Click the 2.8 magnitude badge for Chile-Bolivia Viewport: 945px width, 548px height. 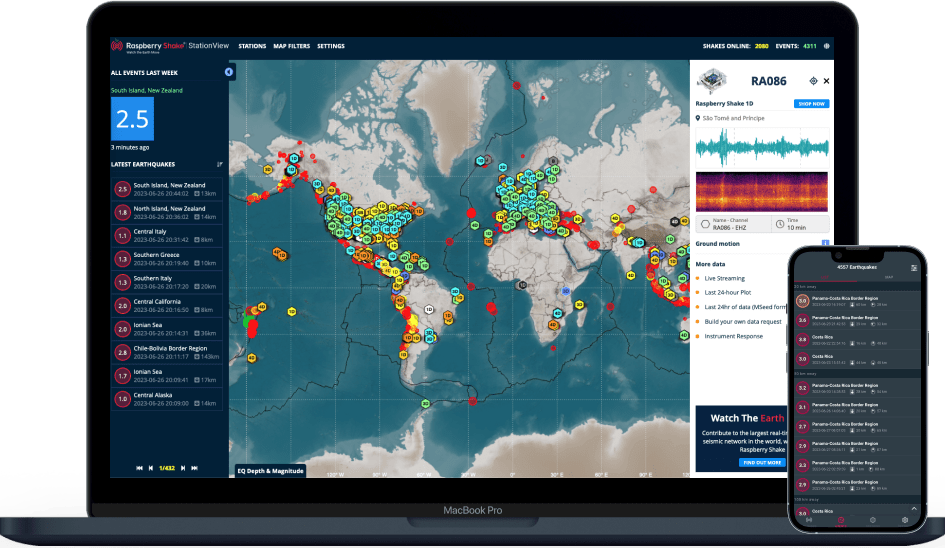[123, 353]
